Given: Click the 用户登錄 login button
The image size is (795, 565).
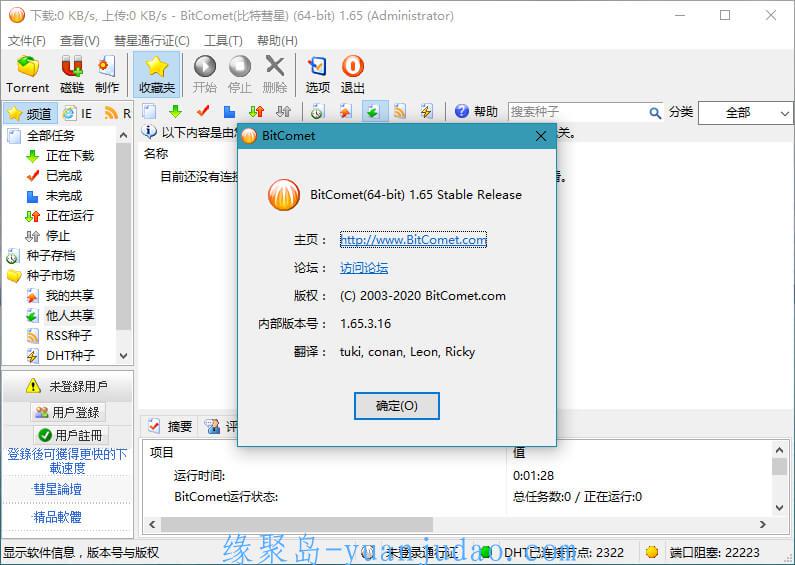Looking at the screenshot, I should (x=68, y=412).
